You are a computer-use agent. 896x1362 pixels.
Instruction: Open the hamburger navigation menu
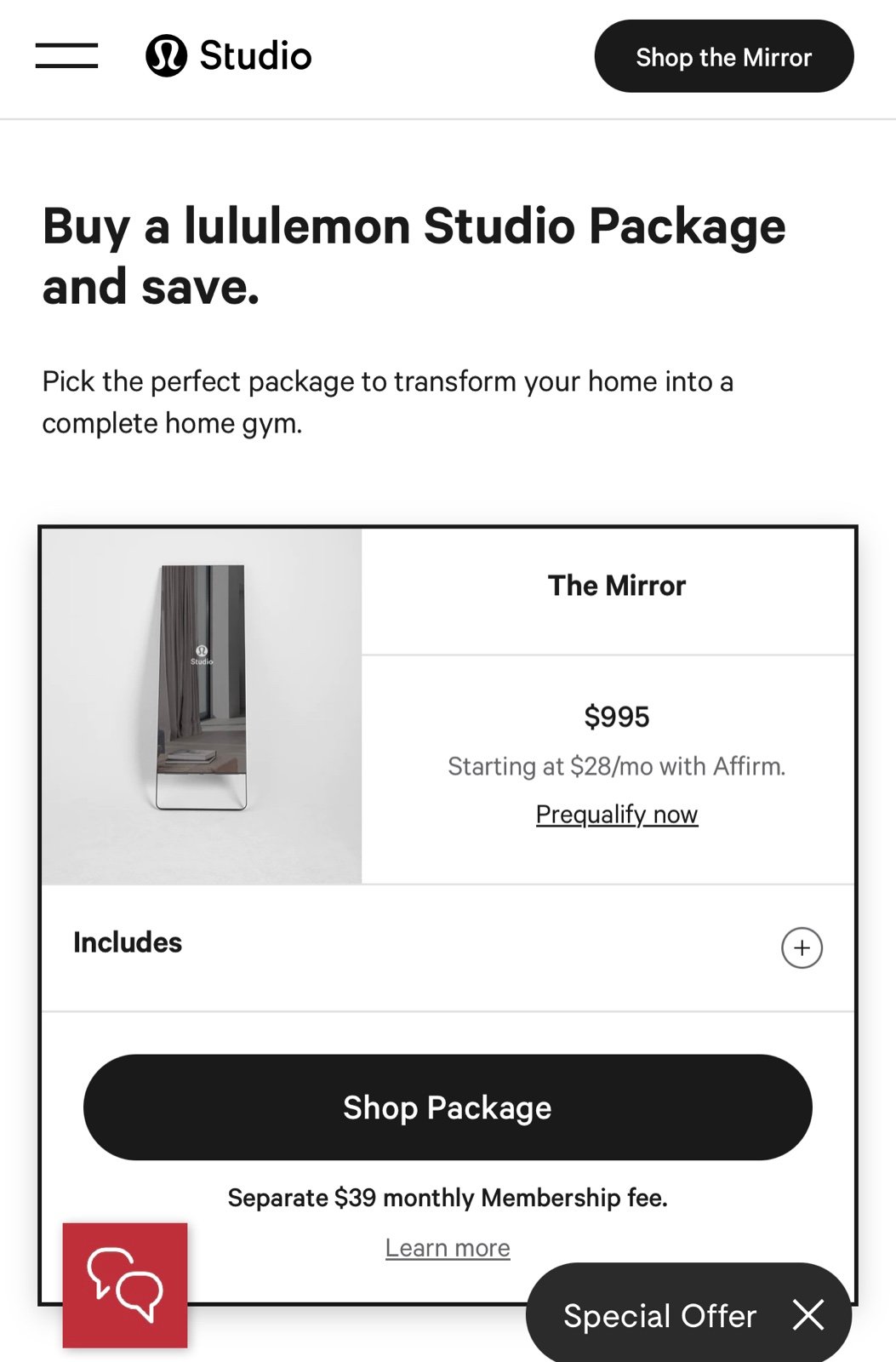[x=66, y=55]
